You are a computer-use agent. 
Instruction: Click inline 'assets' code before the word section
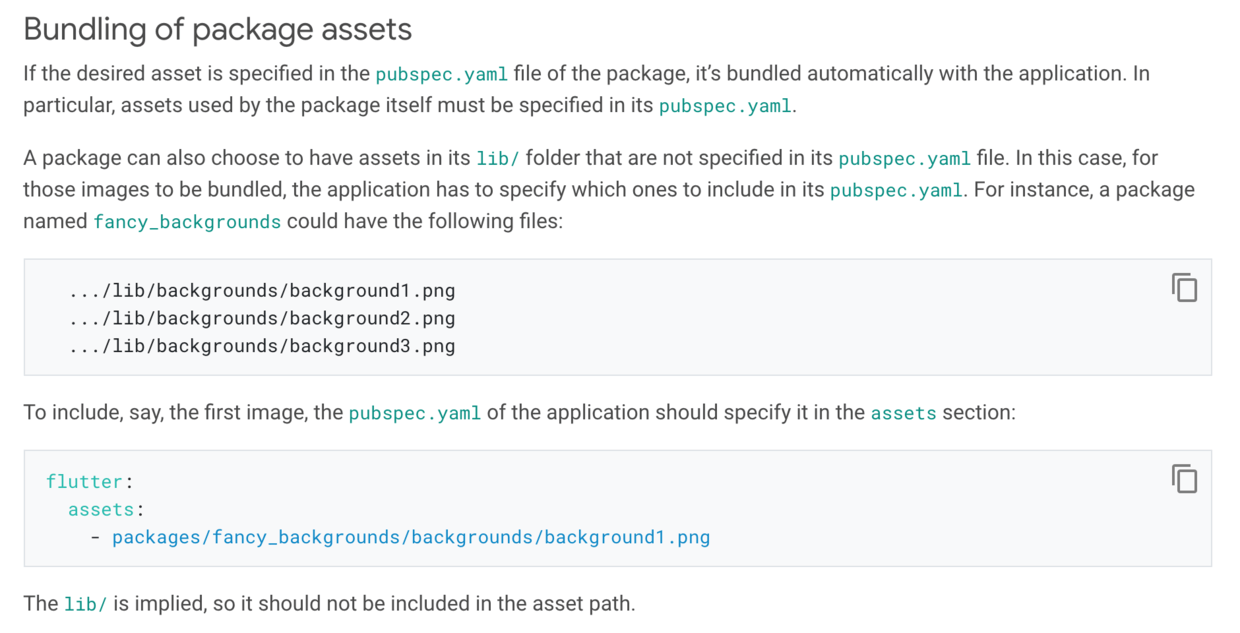pos(904,413)
